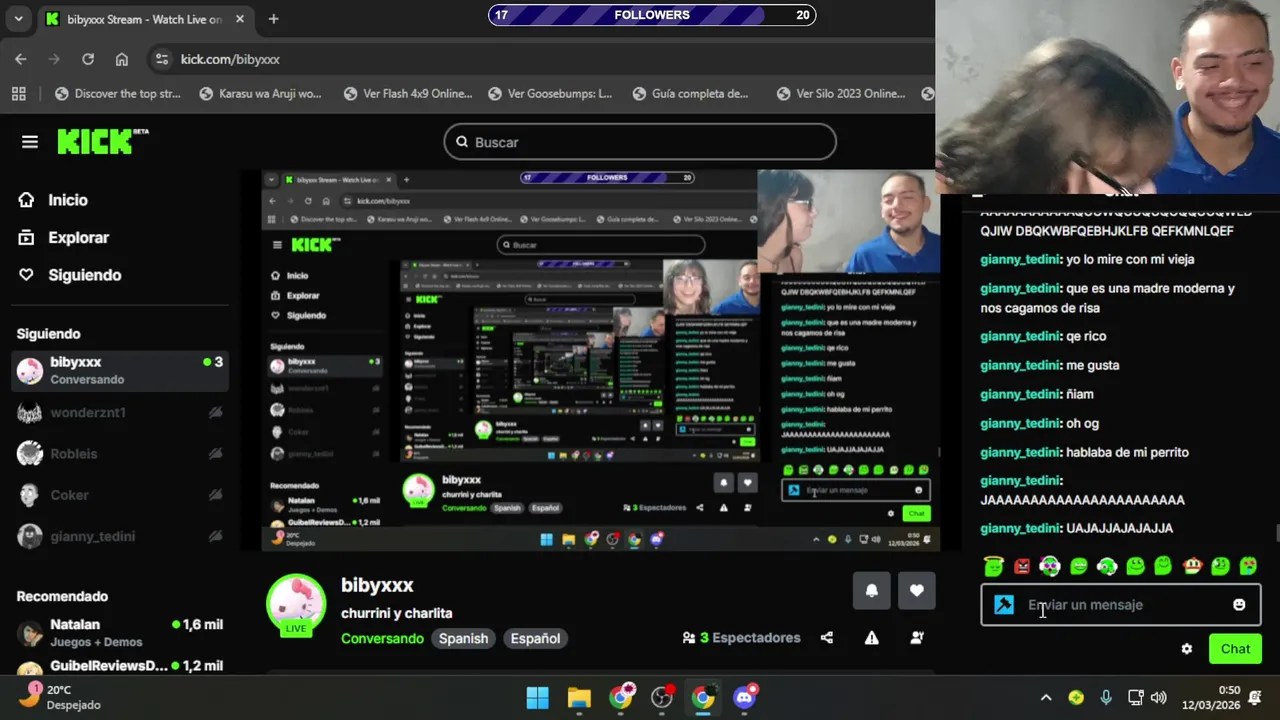Click the Español language tag
Screen dimensions: 1280x720
[535, 638]
